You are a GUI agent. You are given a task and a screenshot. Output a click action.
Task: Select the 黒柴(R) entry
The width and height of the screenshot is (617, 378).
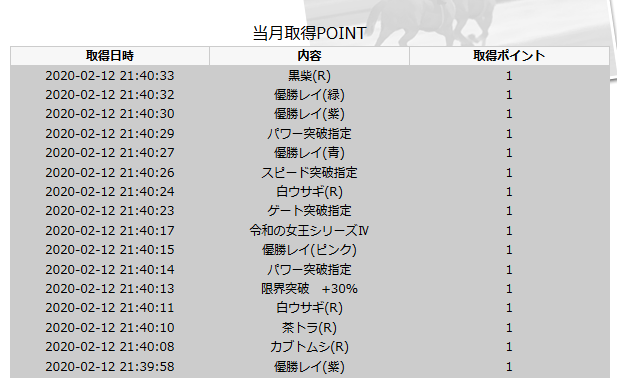309,76
